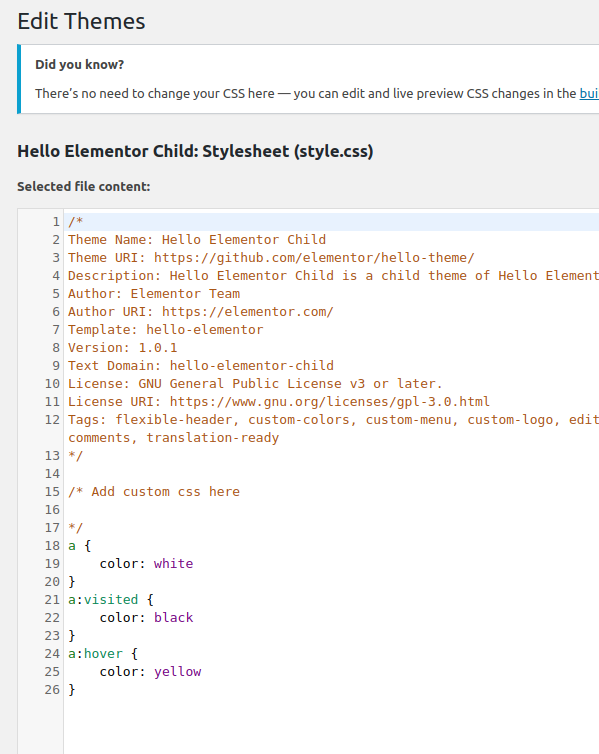599x754 pixels.
Task: Click the 'Tags: flexible-header' line
Action: tap(333, 420)
